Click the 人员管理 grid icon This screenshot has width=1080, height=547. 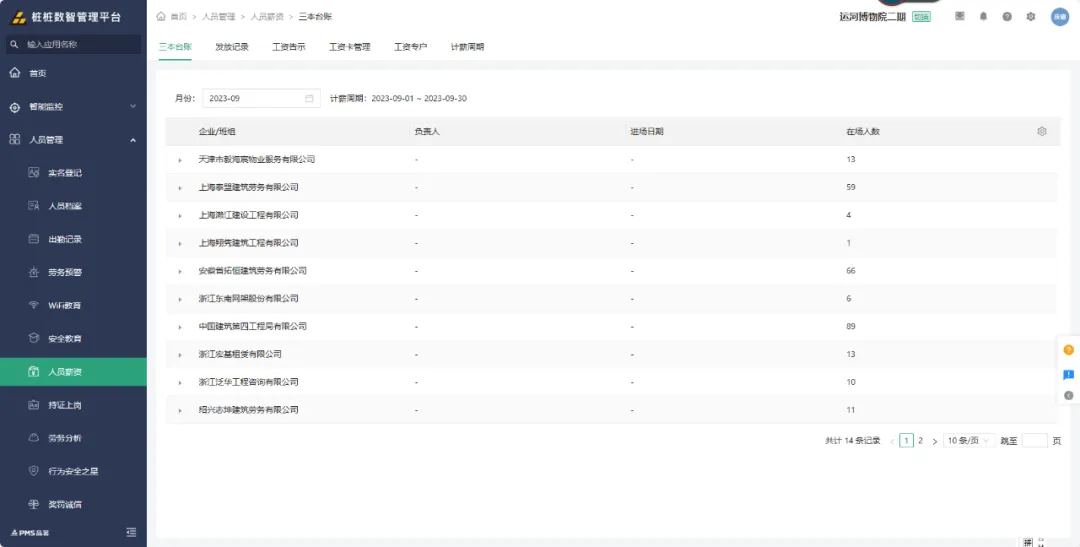(x=14, y=140)
